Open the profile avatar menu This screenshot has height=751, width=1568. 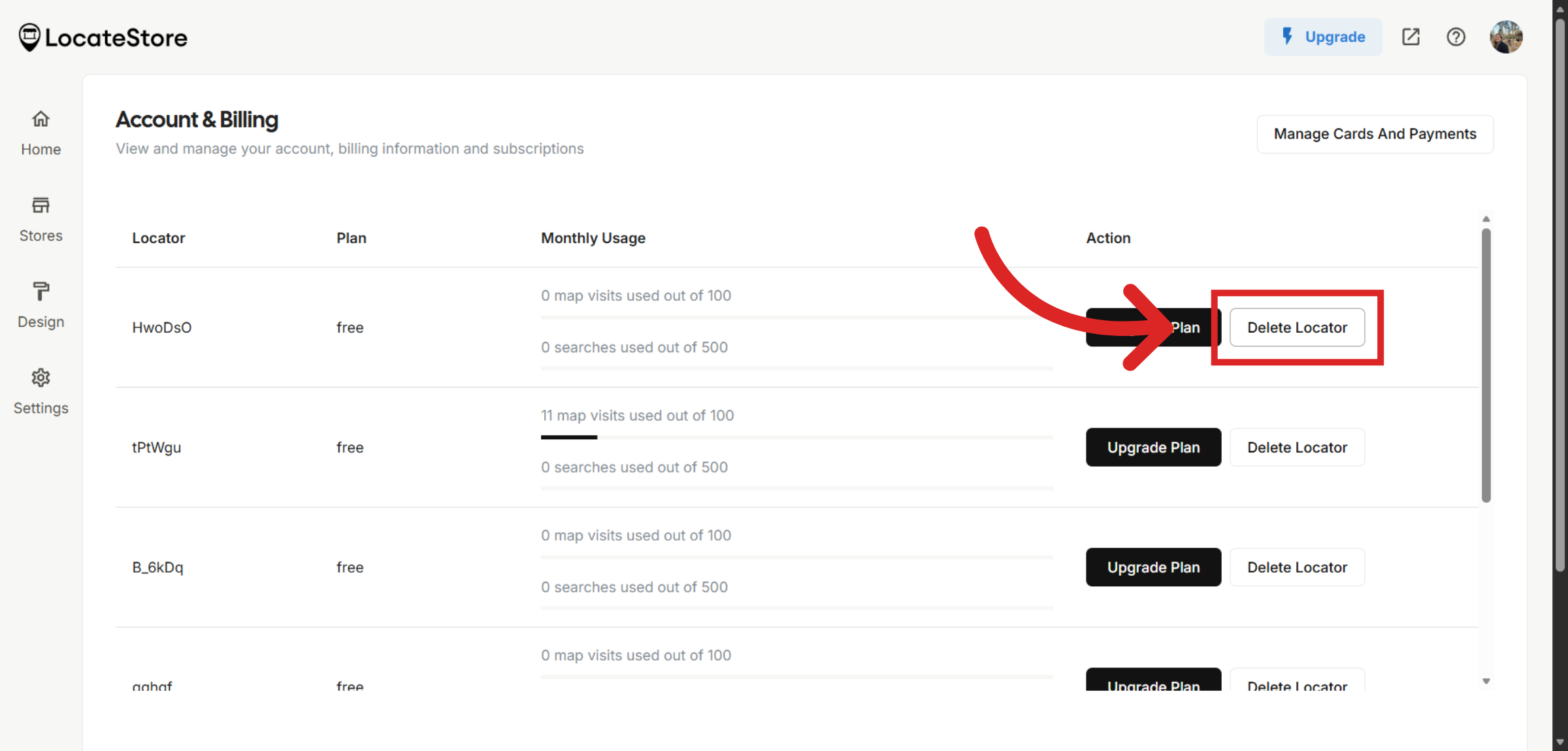point(1506,37)
